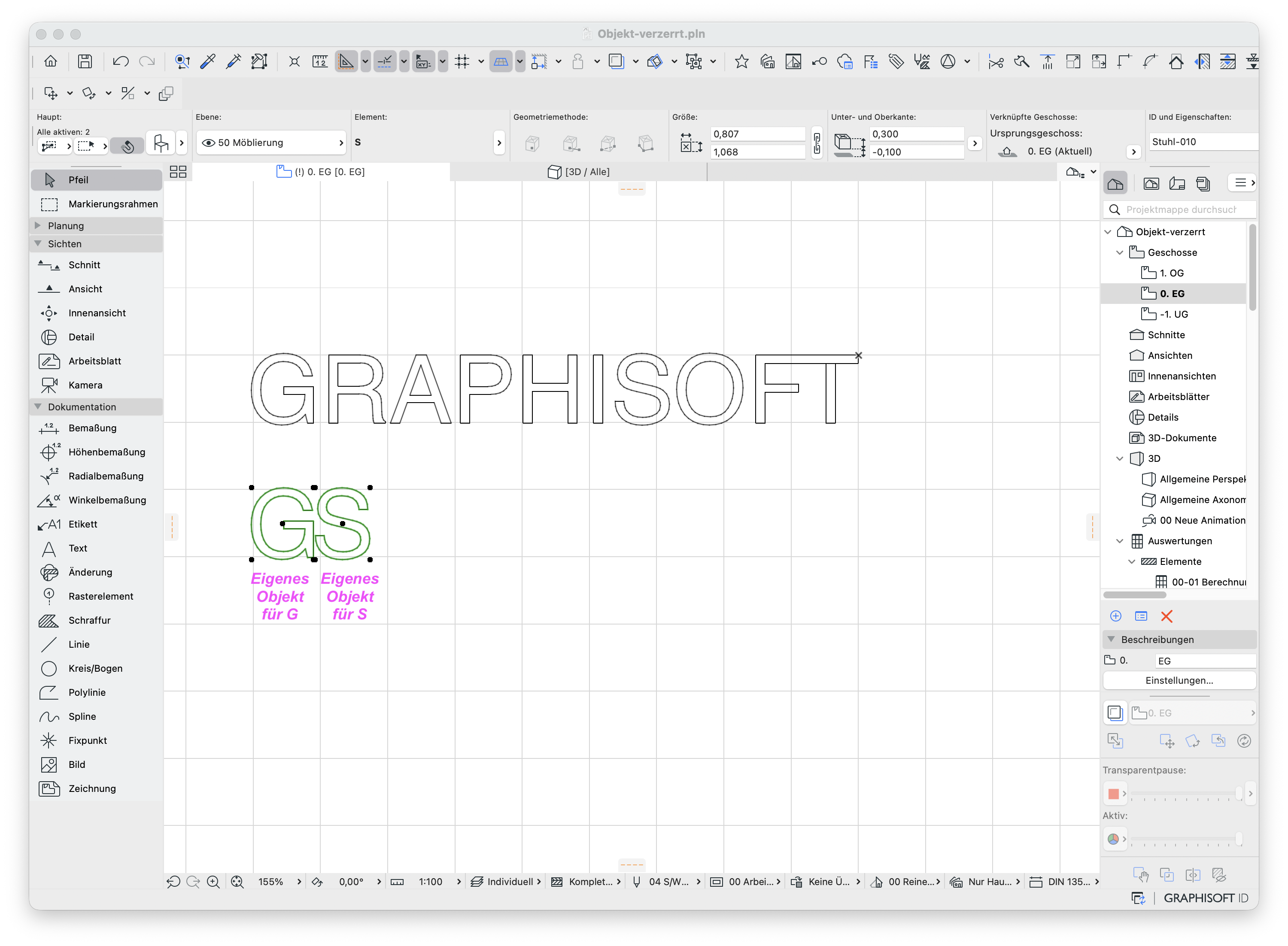Click the favorites star icon

click(741, 61)
